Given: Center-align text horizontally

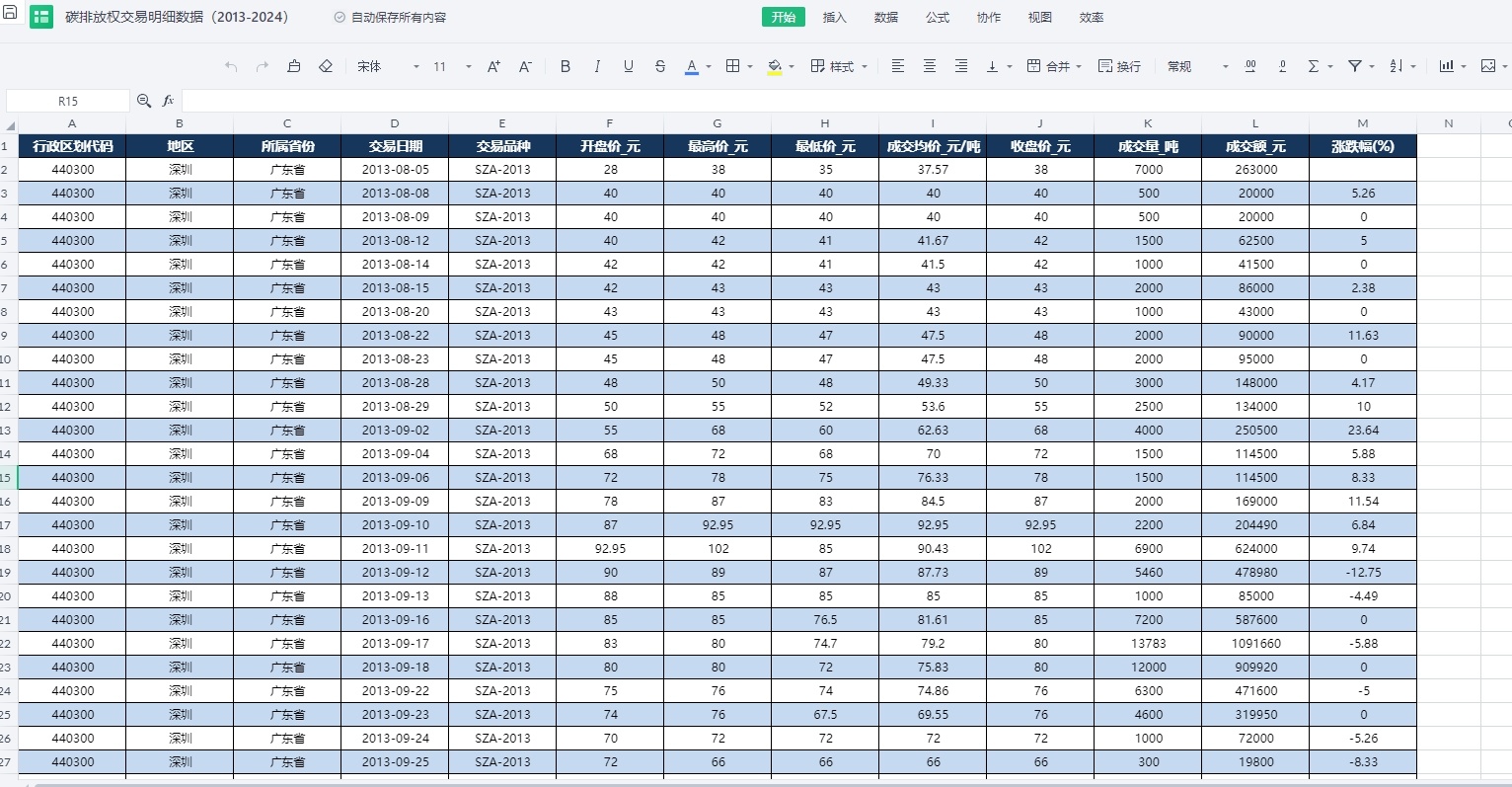Looking at the screenshot, I should click(930, 66).
